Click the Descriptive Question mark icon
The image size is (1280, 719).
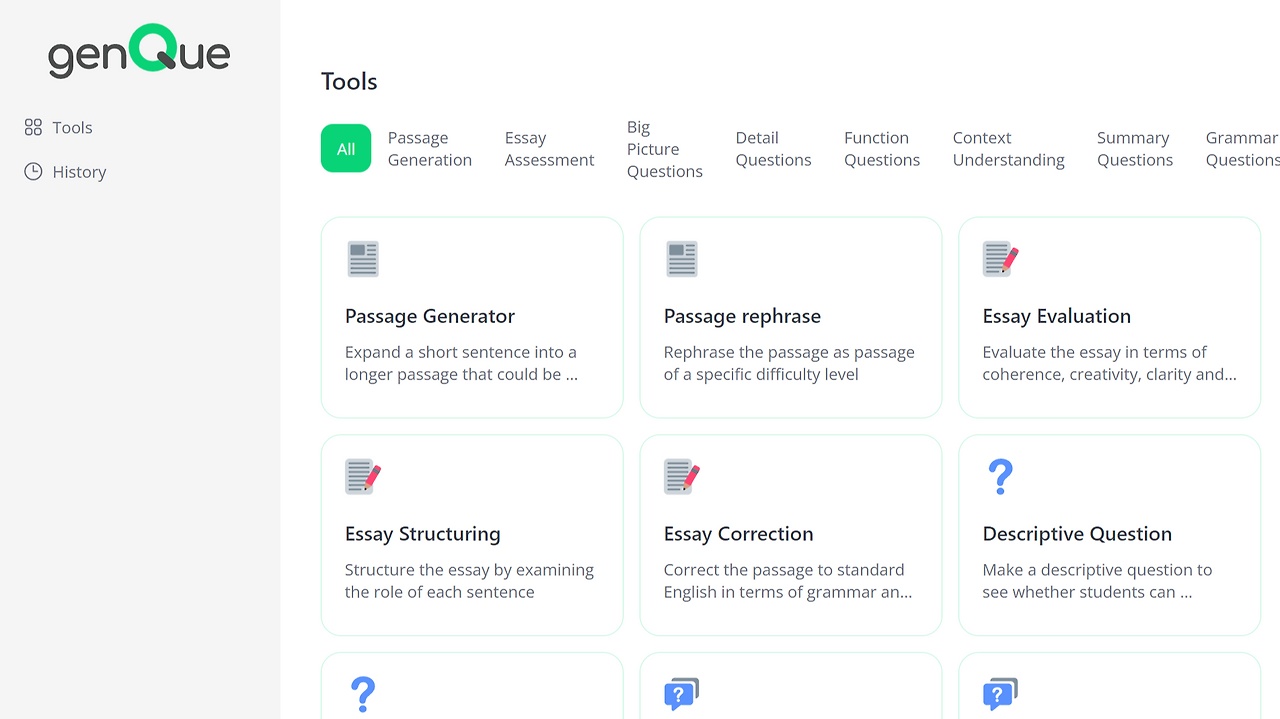[x=1000, y=477]
